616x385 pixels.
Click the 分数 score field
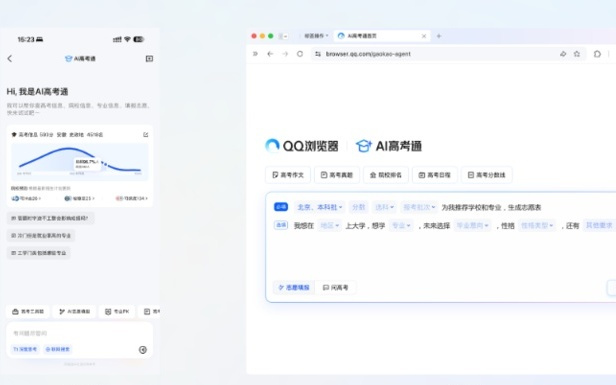point(358,207)
